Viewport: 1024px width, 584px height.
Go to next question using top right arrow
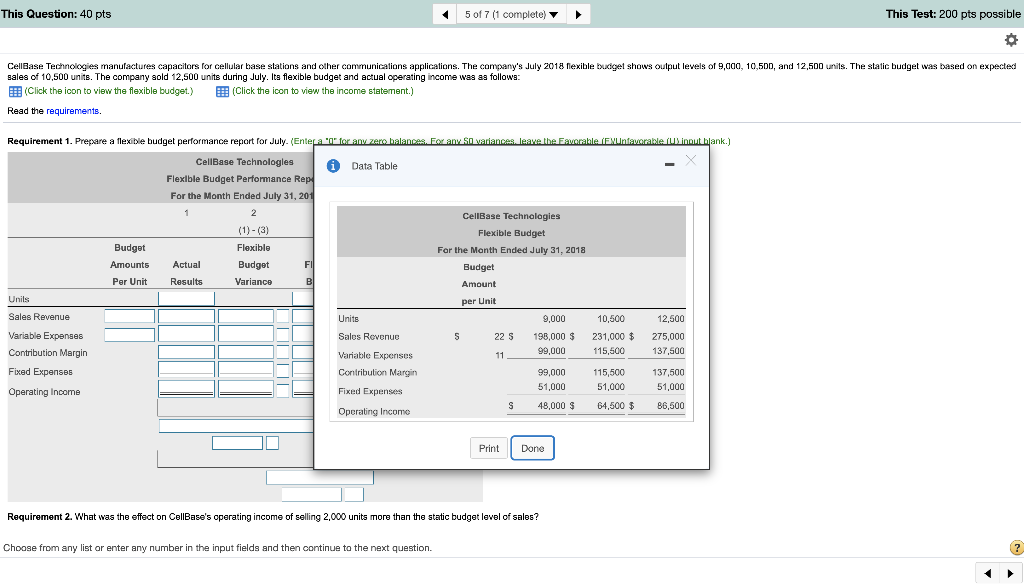[578, 14]
